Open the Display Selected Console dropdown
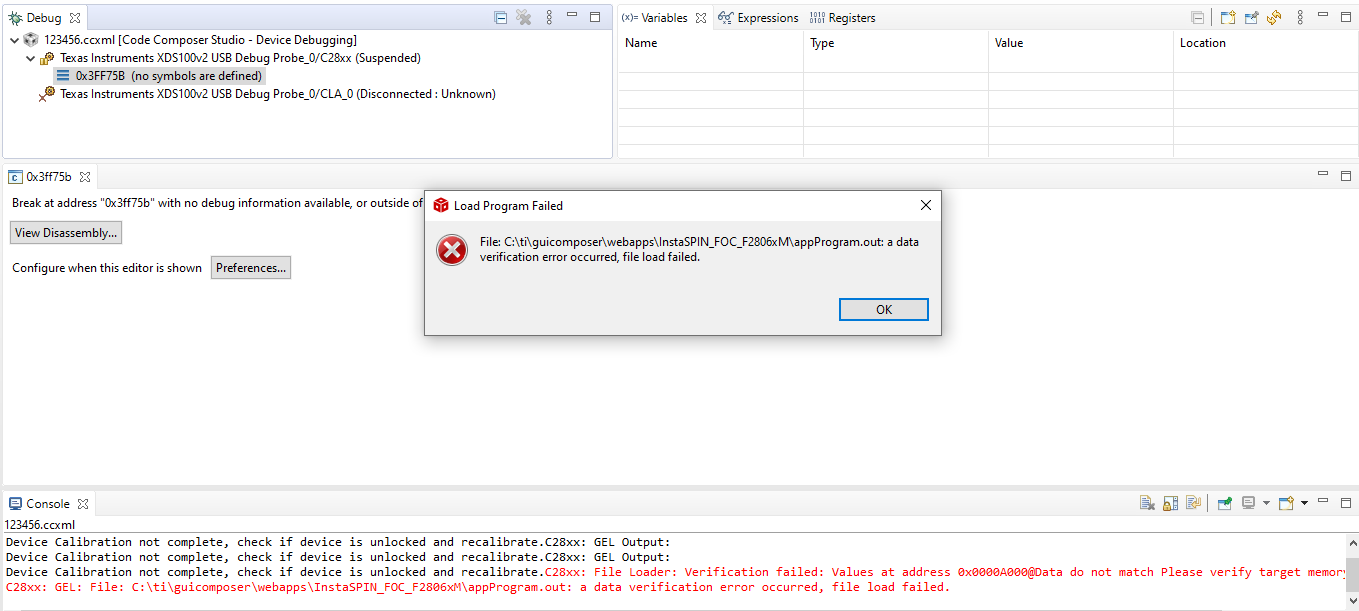Screen dimensions: 1359x611 pyautogui.click(x=1266, y=503)
